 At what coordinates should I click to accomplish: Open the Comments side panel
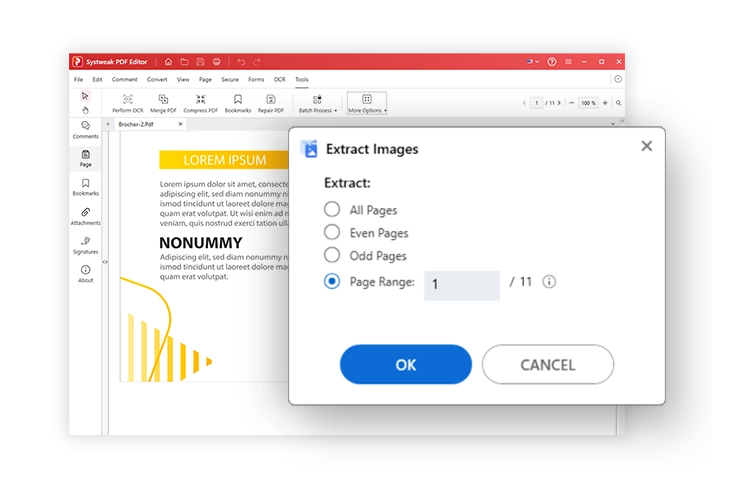tap(85, 129)
